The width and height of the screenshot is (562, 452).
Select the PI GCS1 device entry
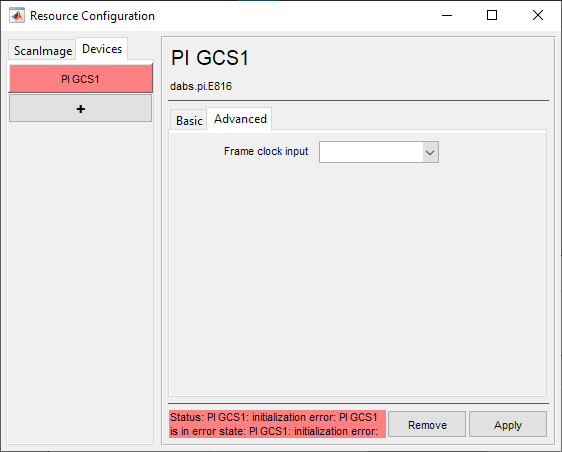[81, 78]
